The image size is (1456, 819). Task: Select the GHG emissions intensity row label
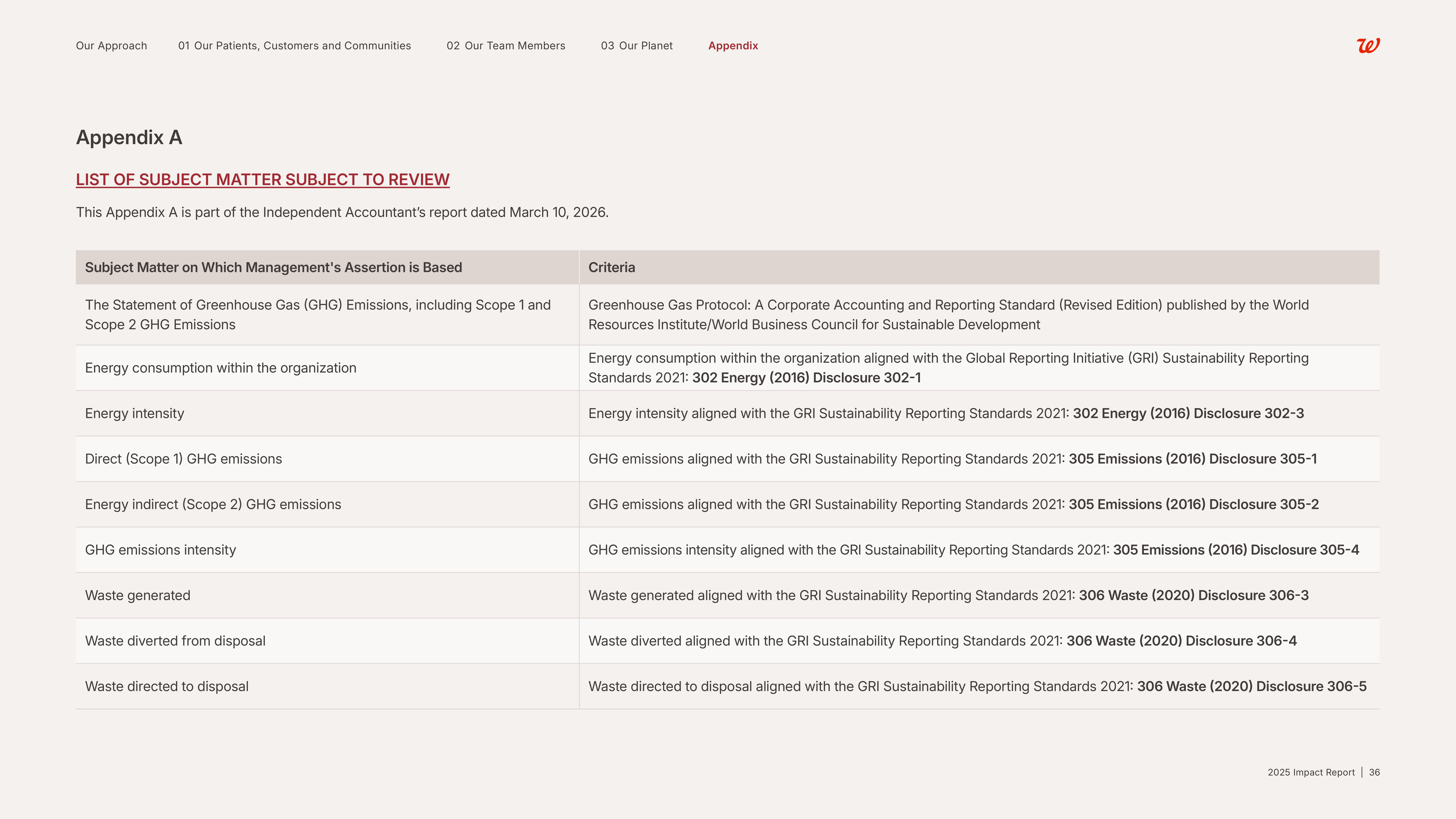[x=161, y=550]
